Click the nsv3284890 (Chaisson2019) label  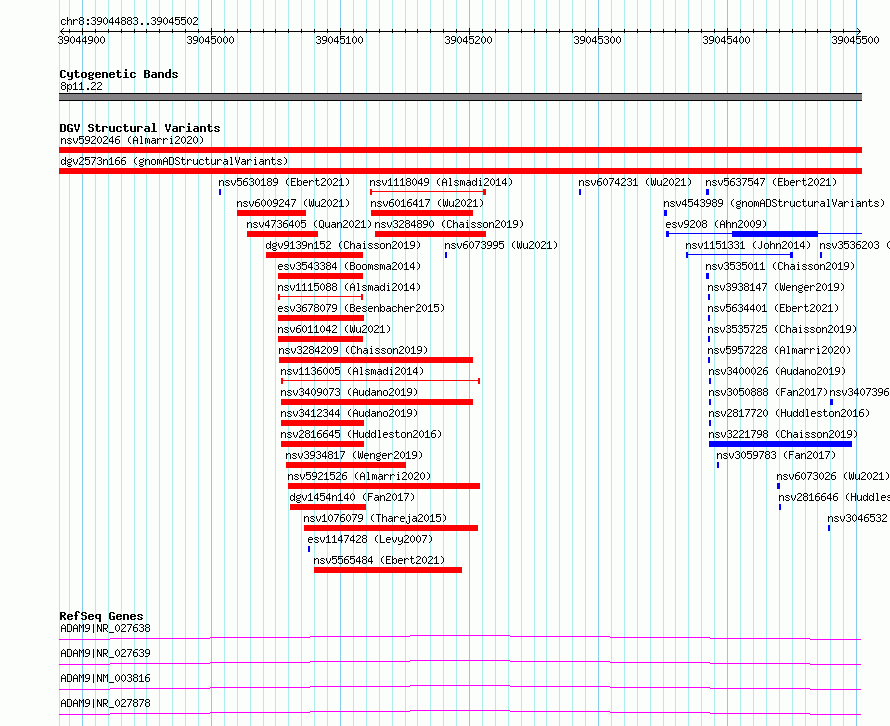[449, 224]
